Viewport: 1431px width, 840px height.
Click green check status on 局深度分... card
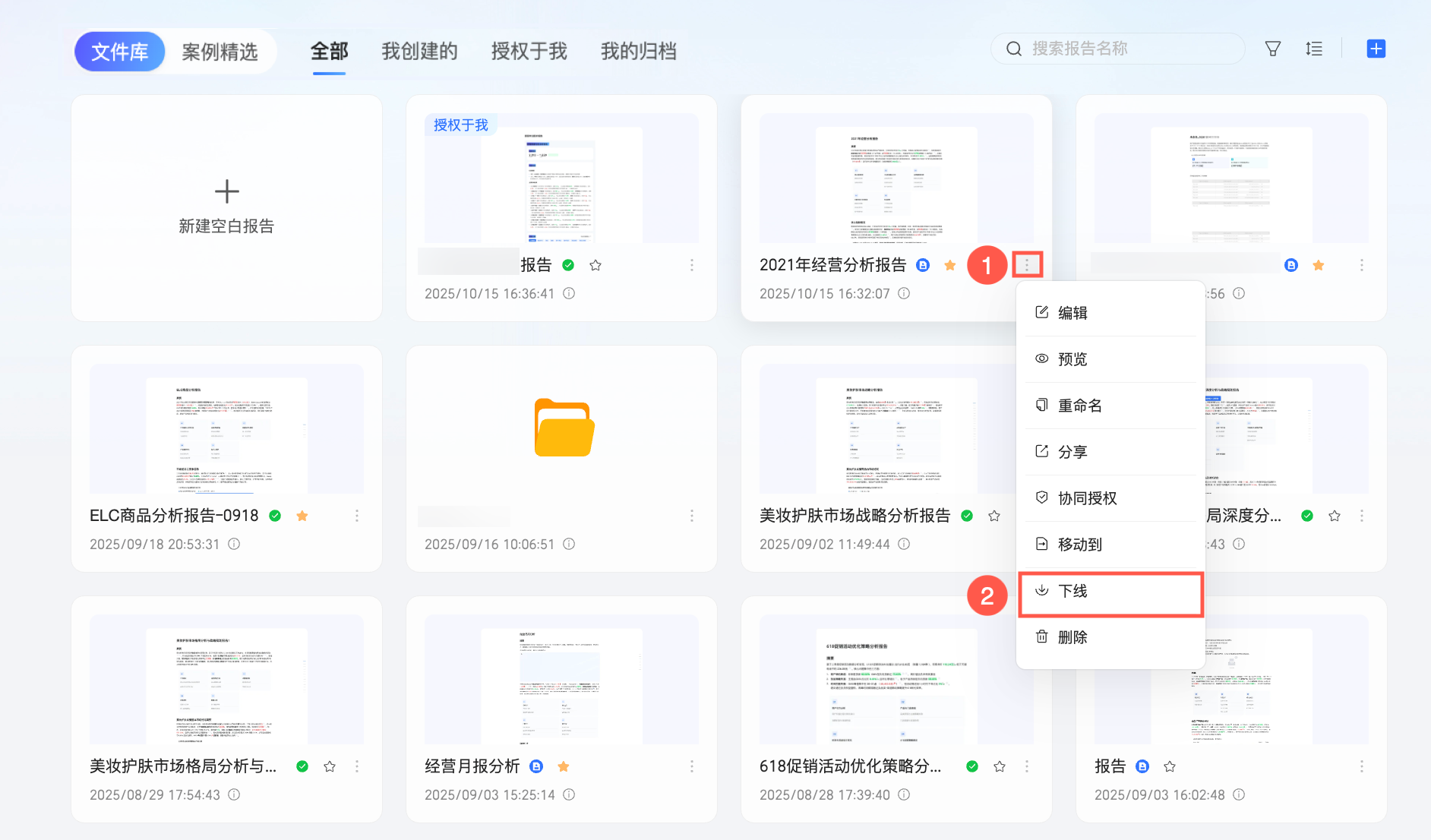(x=1307, y=516)
